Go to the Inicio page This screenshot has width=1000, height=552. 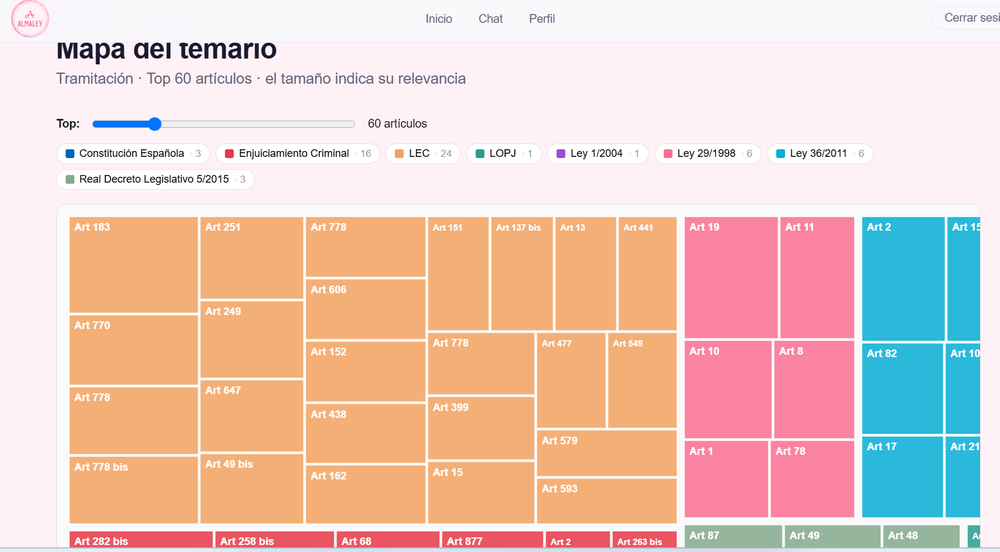point(439,19)
